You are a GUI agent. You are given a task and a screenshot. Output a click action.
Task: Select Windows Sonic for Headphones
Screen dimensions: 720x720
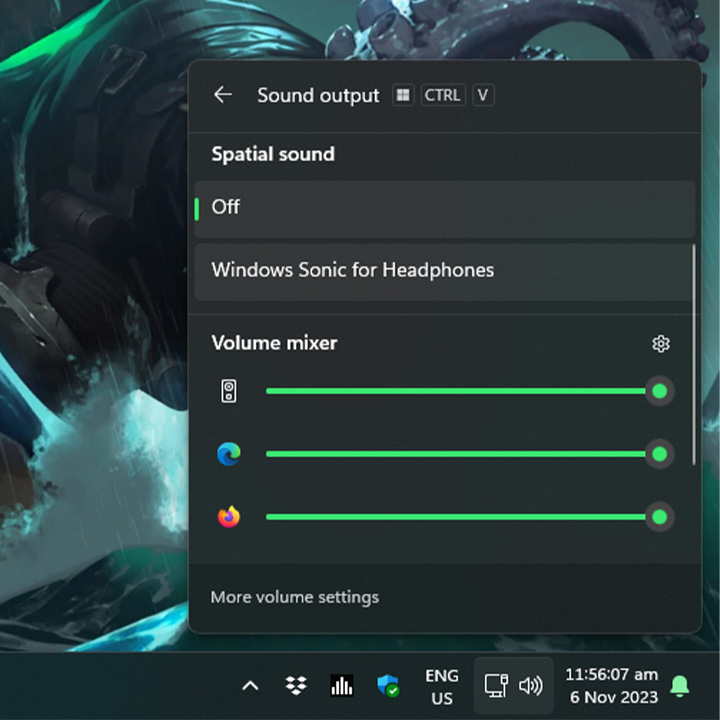tap(444, 272)
